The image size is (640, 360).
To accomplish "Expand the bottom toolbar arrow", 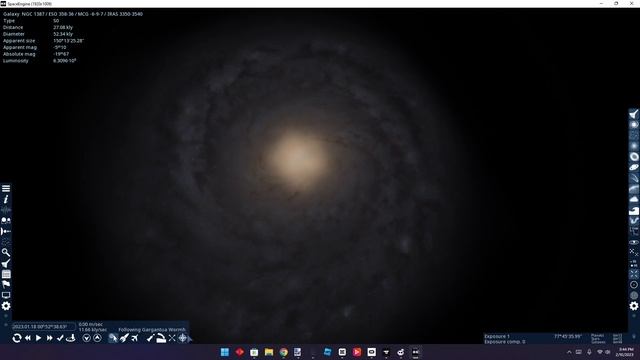I will pos(190,338).
